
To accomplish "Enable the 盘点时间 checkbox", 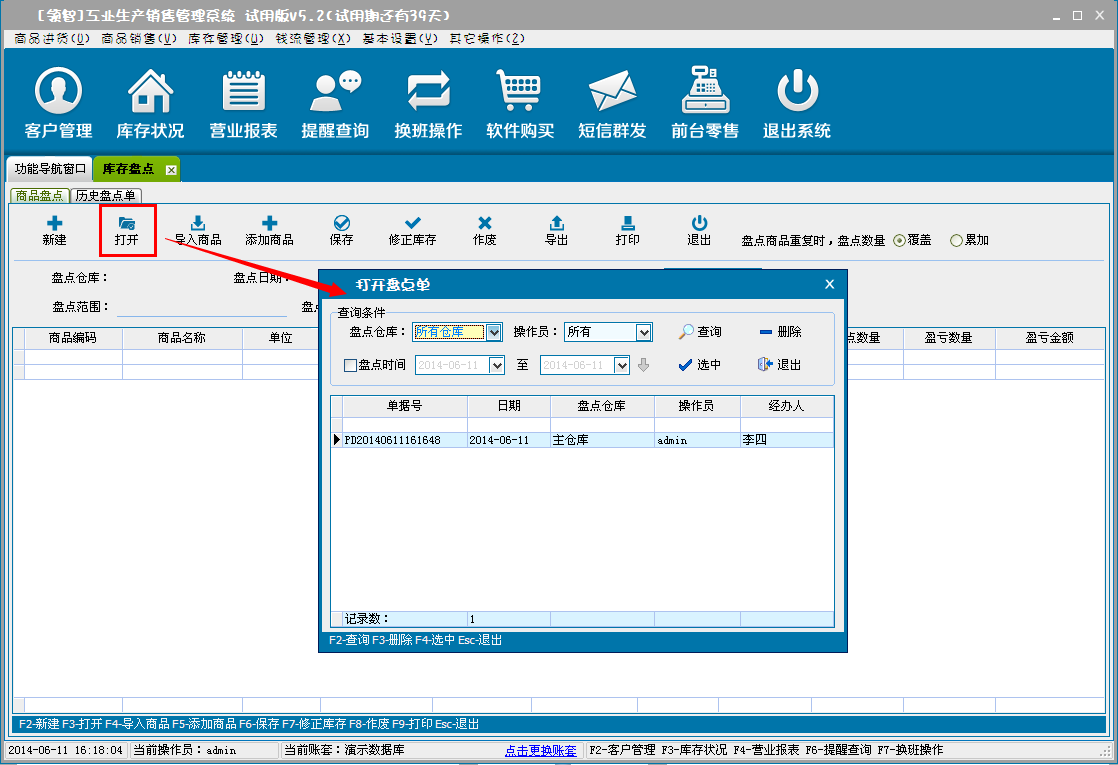I will [350, 365].
